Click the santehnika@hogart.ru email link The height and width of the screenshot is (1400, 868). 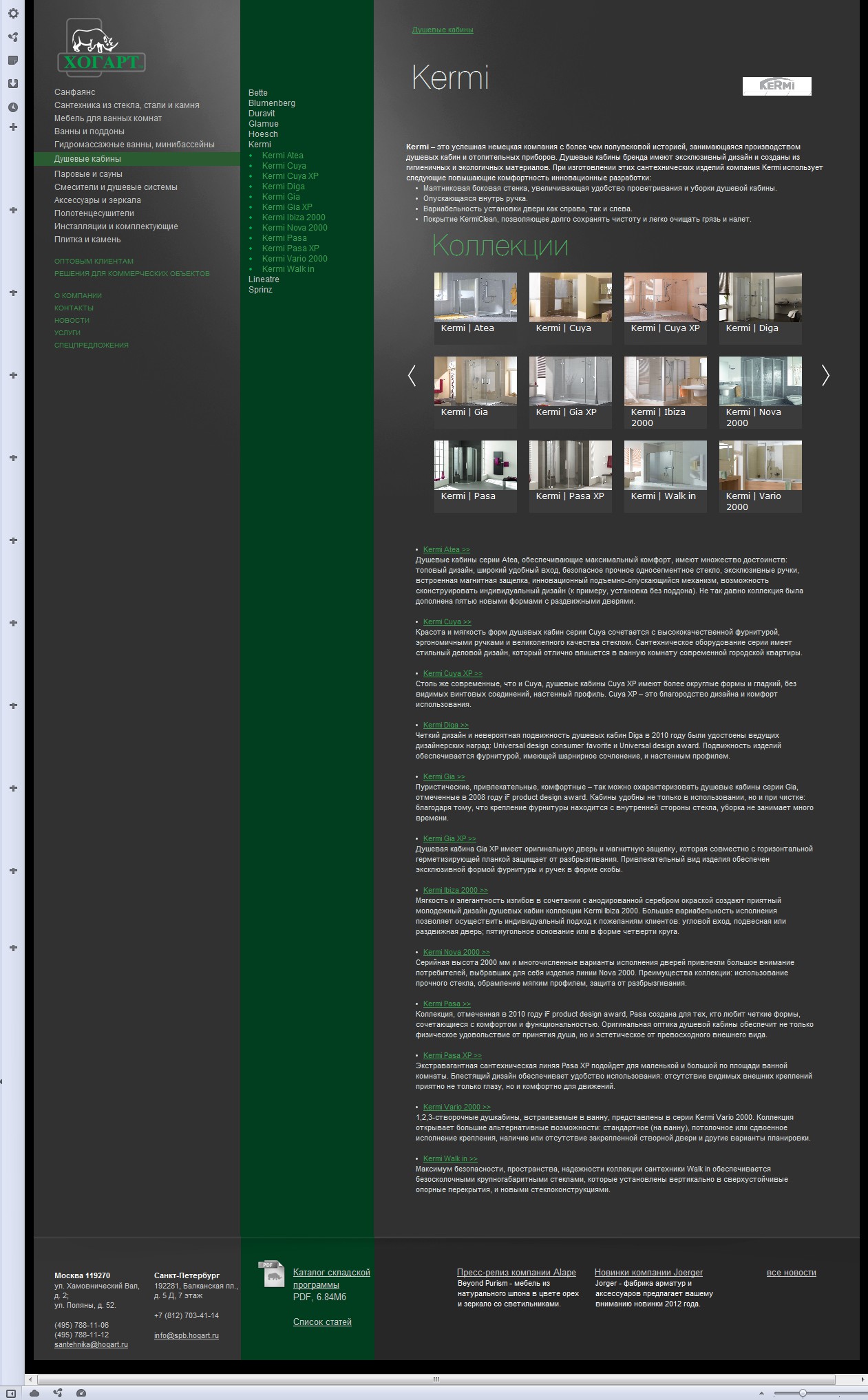91,1344
